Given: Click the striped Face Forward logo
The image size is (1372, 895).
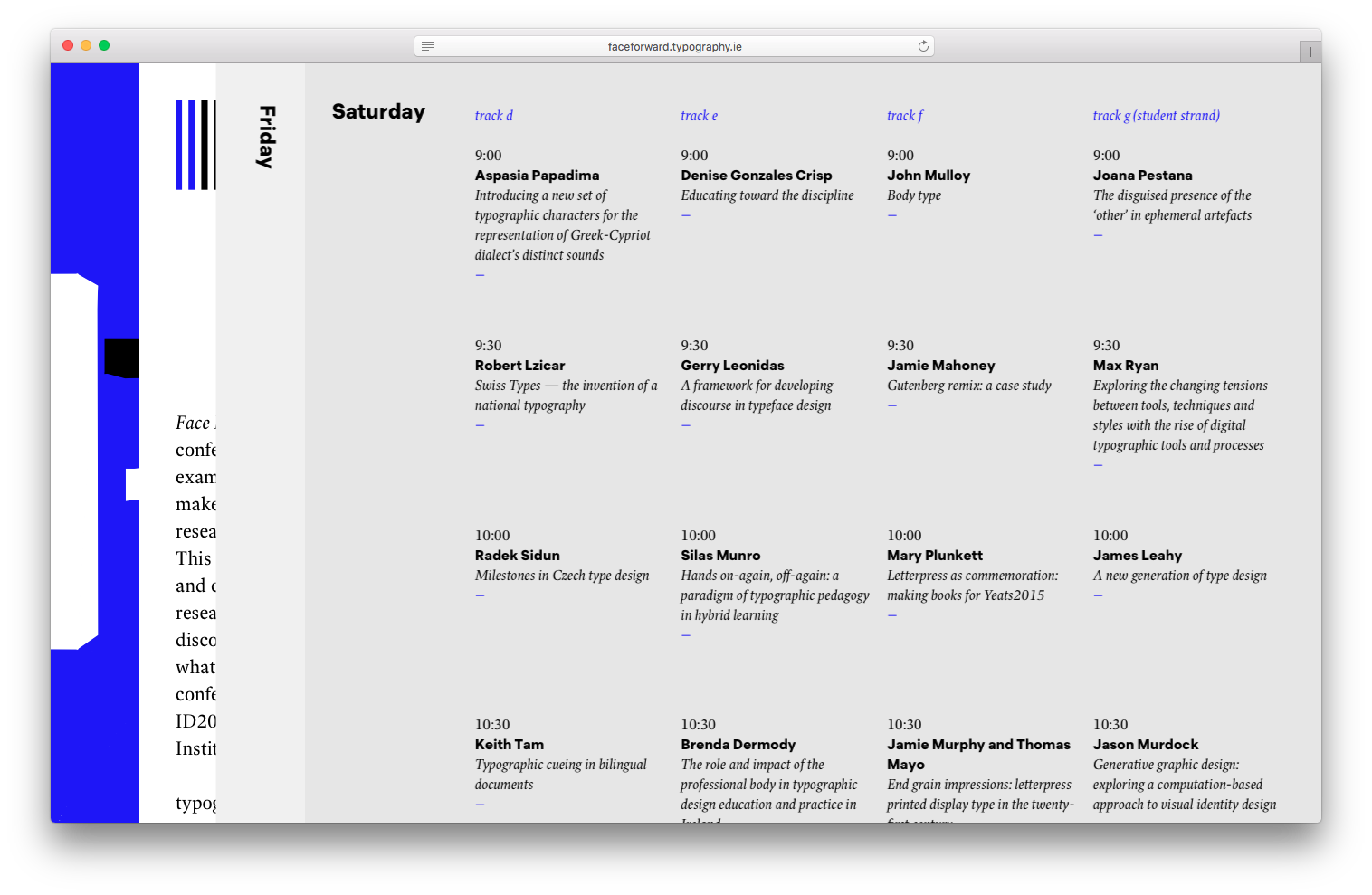Looking at the screenshot, I should [195, 145].
